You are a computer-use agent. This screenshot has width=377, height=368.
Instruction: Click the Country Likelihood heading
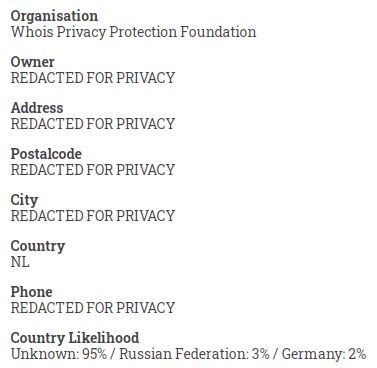(x=75, y=338)
